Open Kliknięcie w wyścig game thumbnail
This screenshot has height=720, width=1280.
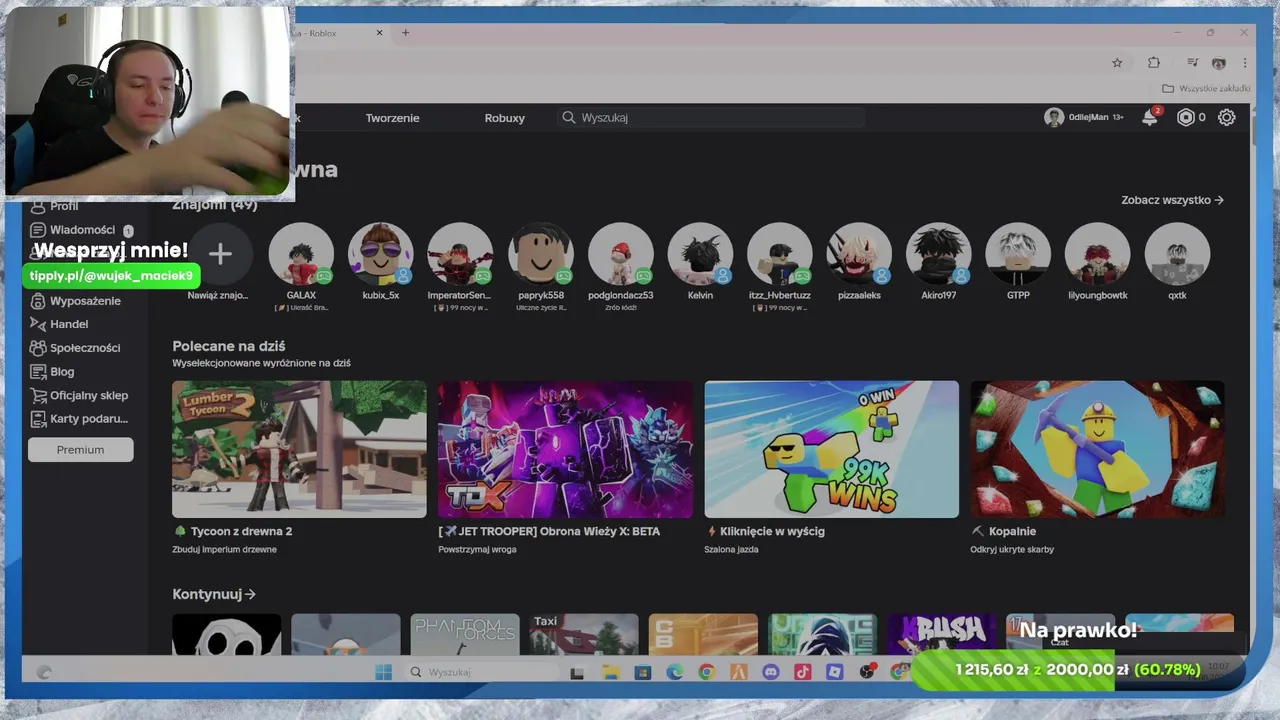[831, 449]
